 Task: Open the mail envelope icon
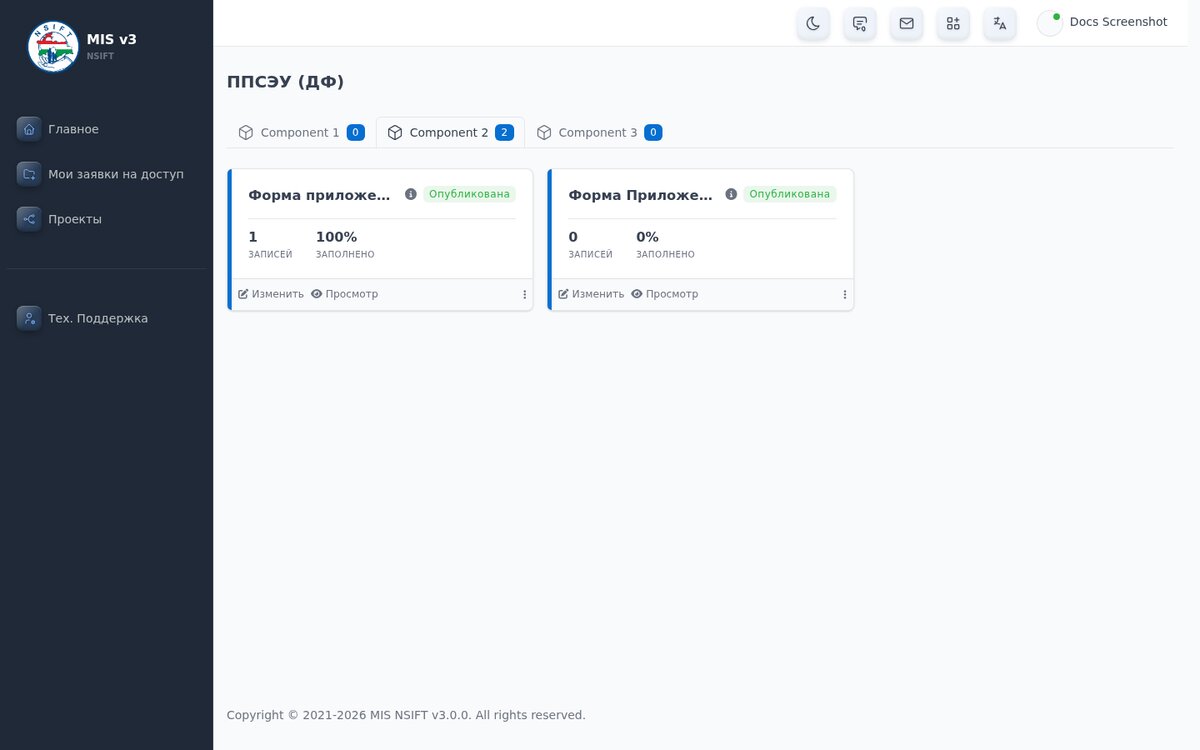[x=906, y=23]
